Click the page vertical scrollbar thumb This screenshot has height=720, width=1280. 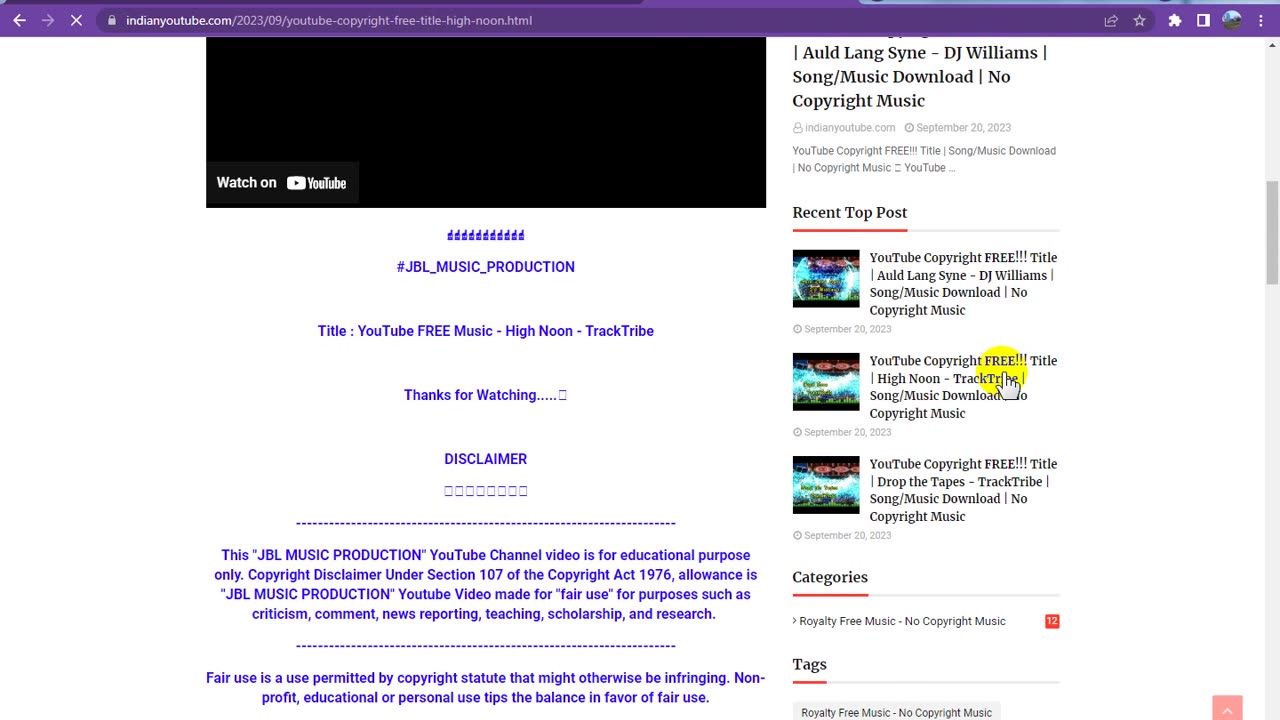pos(1272,232)
